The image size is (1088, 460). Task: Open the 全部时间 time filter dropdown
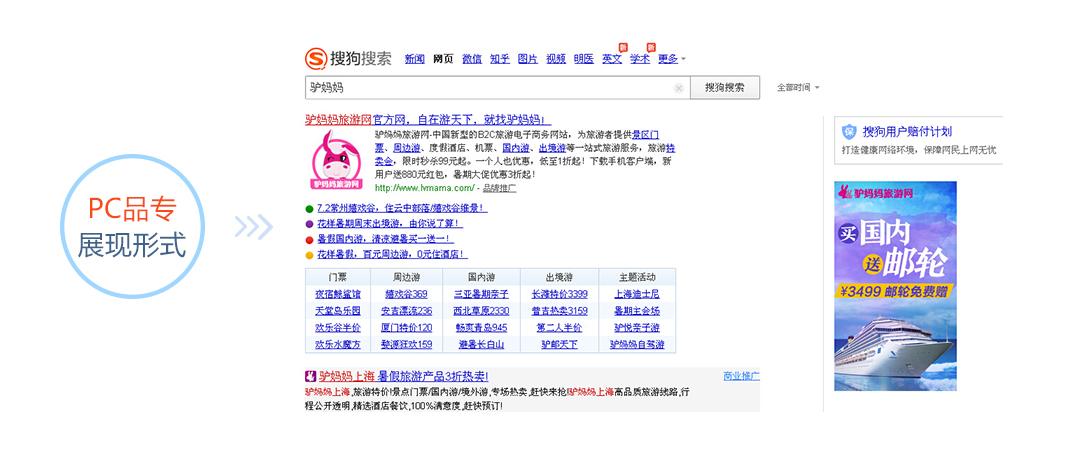pyautogui.click(x=798, y=88)
